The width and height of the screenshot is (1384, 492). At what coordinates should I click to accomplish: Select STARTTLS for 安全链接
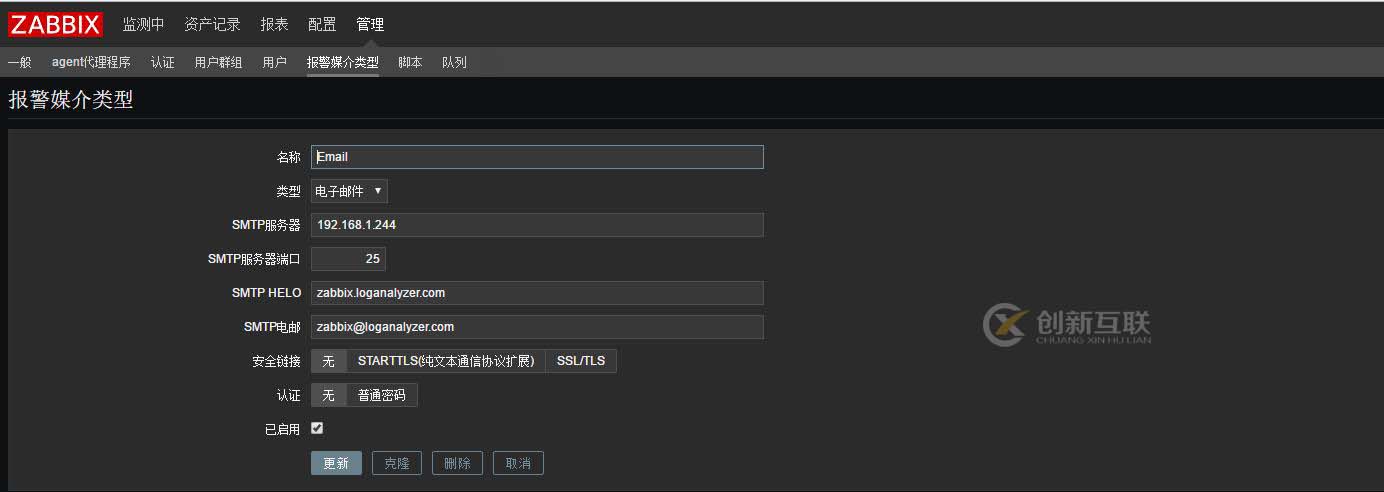tap(446, 361)
